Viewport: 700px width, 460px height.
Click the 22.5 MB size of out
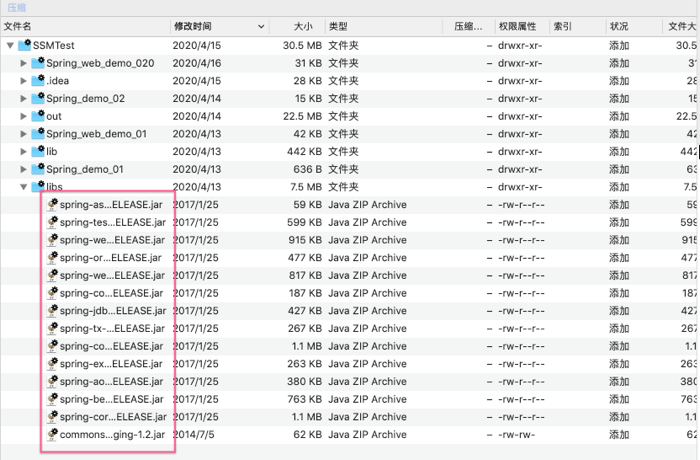pyautogui.click(x=302, y=116)
